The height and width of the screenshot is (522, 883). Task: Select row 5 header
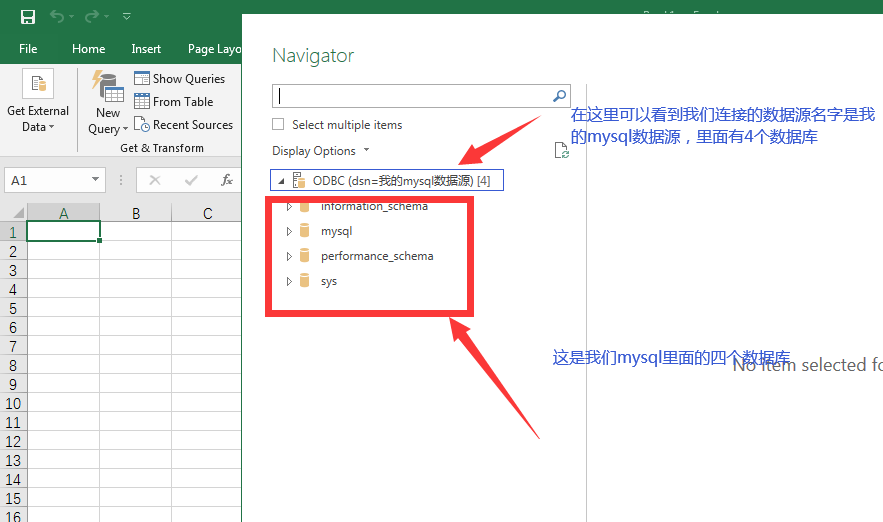coord(13,308)
